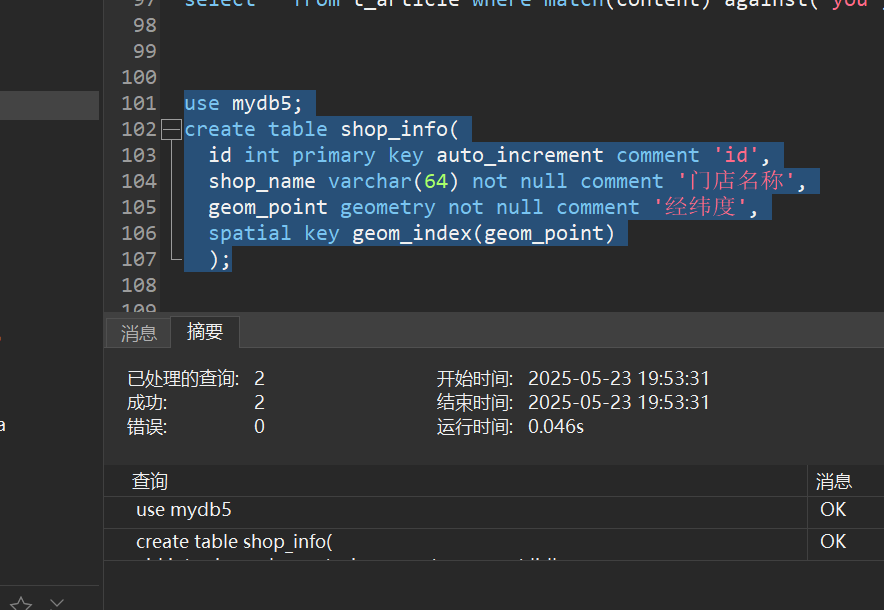Click the 成功 label
884x610 pixels.
(147, 403)
